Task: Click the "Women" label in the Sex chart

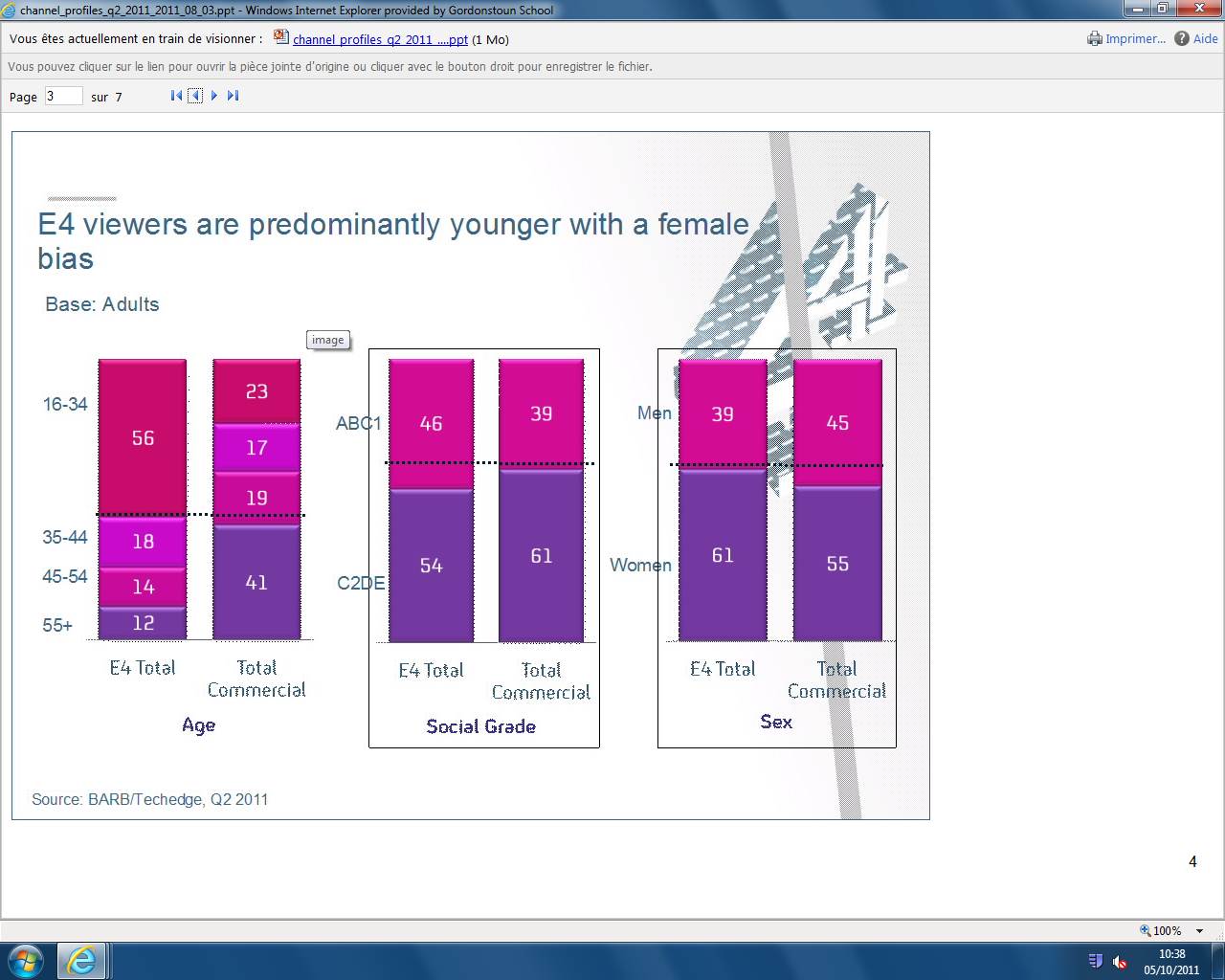Action: [x=640, y=565]
